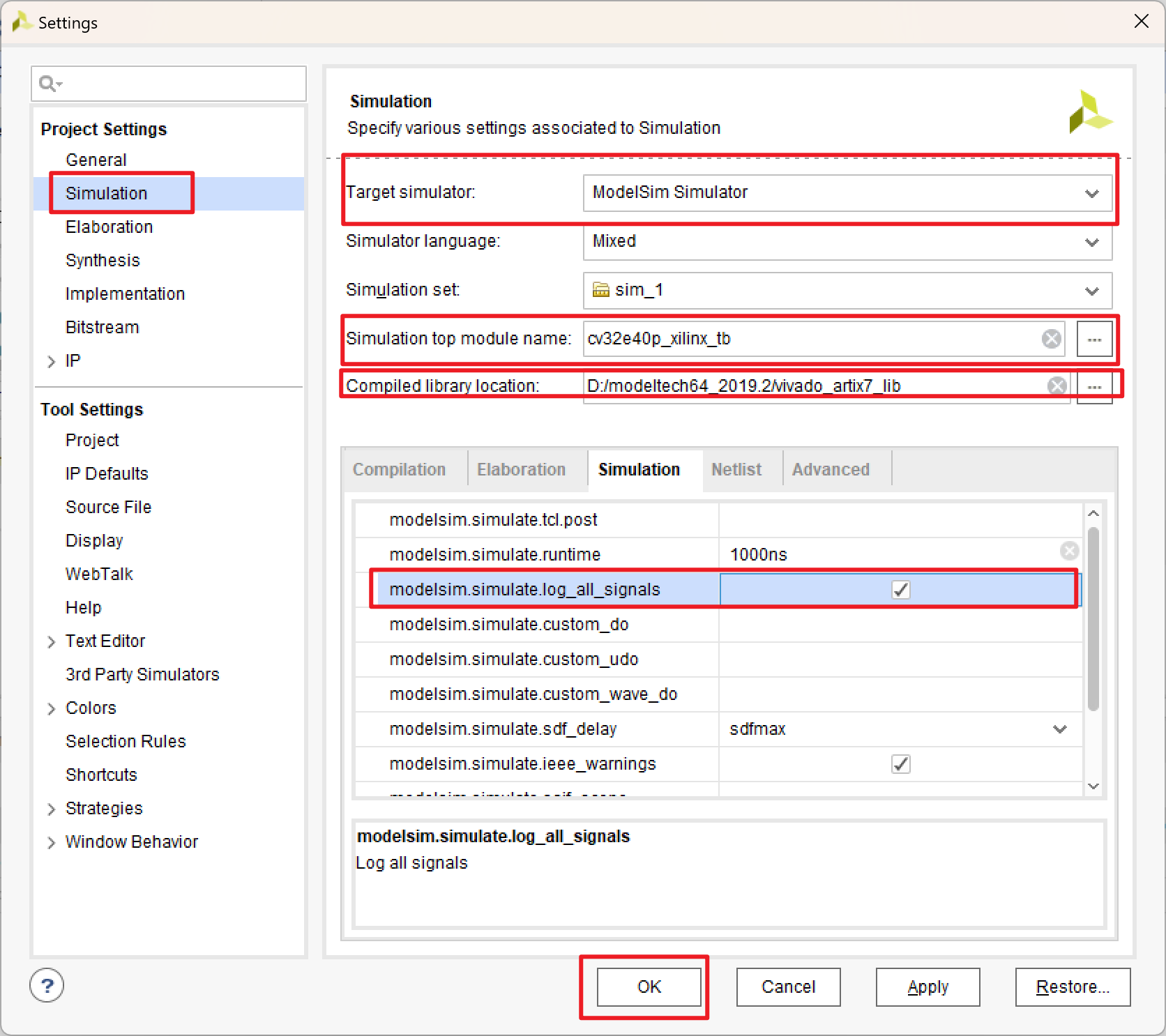Screen dimensions: 1166x1036
Task: Clear the simulation top module name field
Action: [1052, 339]
